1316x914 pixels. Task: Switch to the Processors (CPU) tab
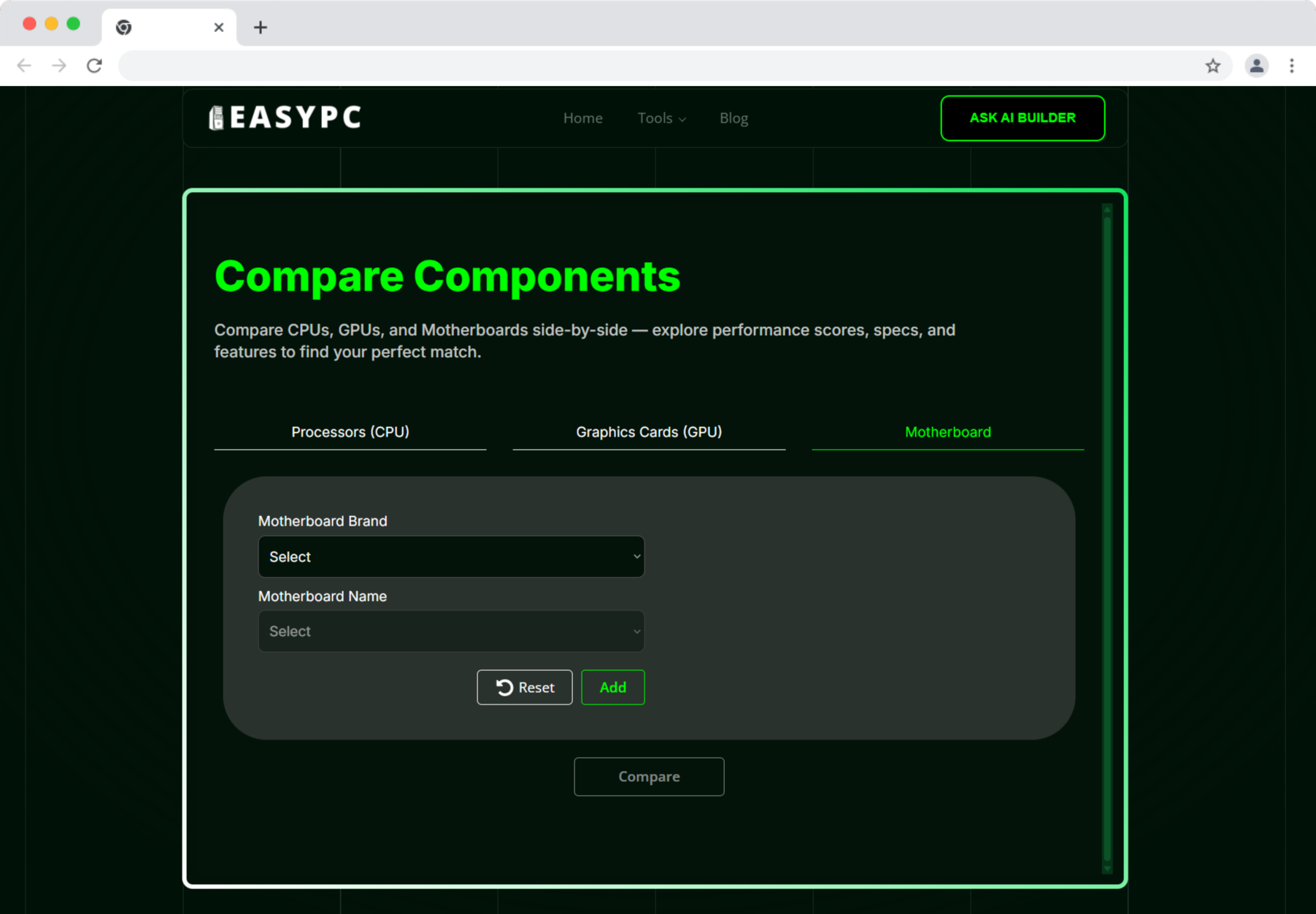click(x=350, y=431)
